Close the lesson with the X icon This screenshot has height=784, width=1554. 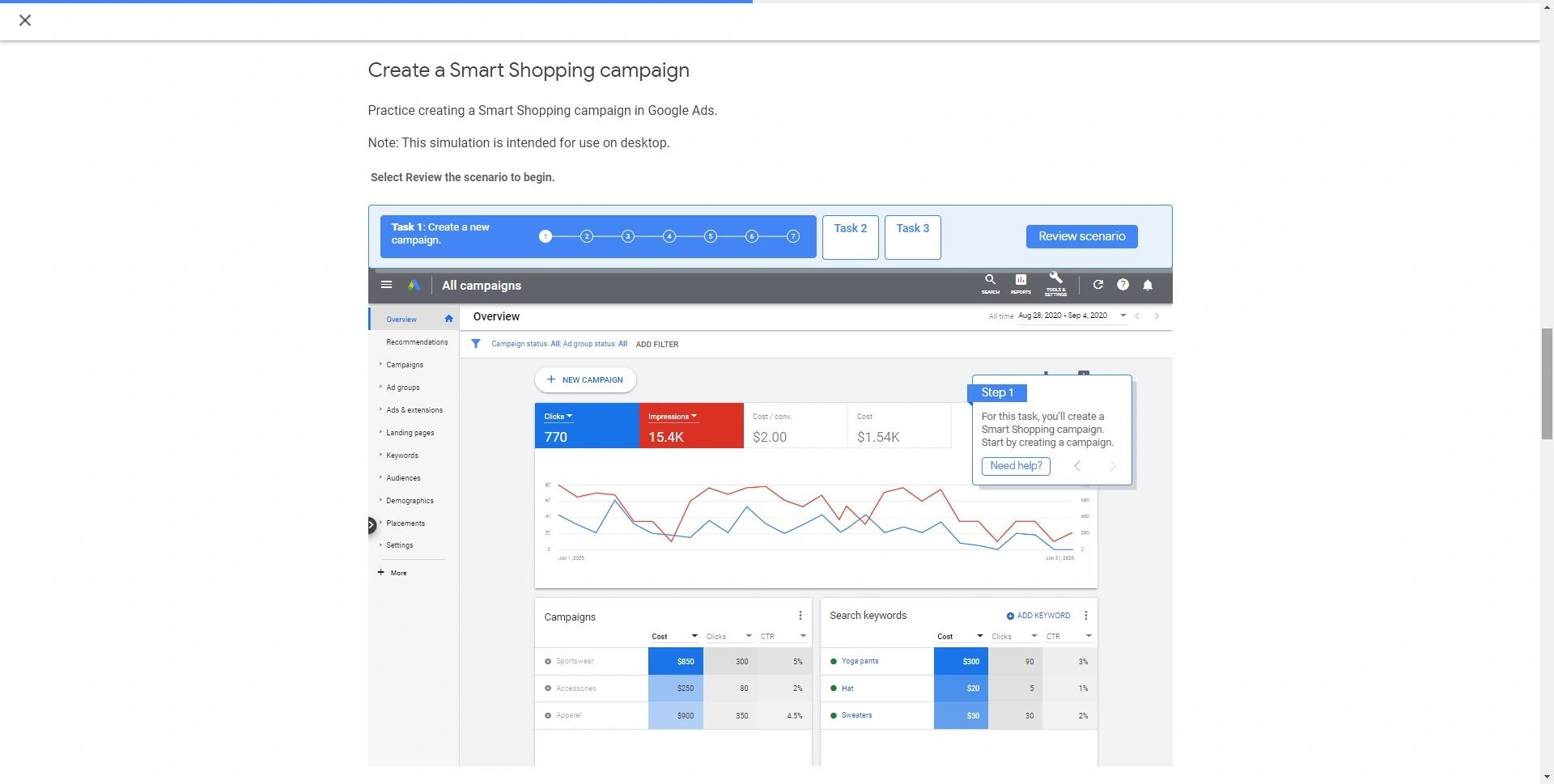(25, 20)
